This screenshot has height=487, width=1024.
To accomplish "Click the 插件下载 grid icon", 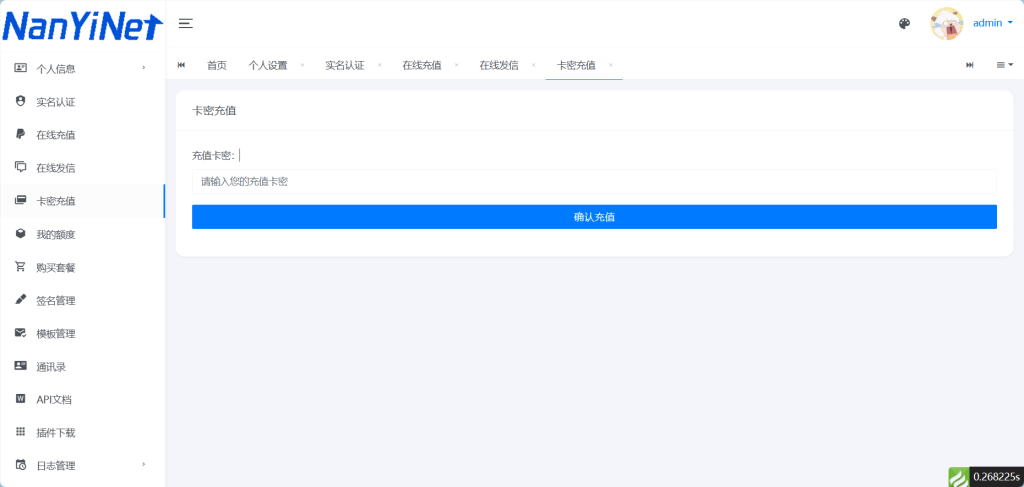I will 20,432.
